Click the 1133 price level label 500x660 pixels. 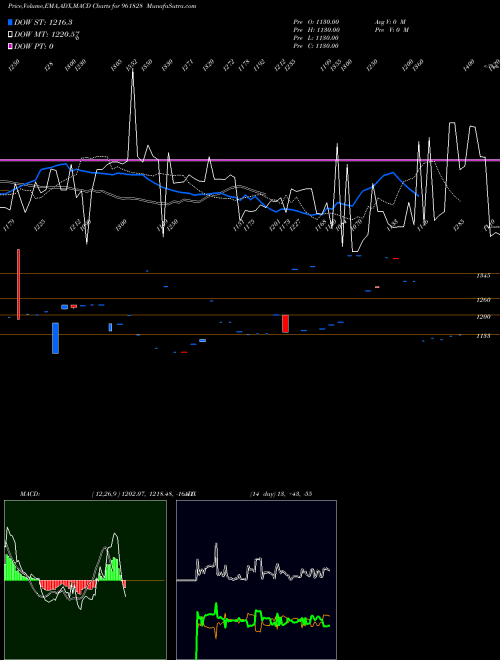point(483,336)
